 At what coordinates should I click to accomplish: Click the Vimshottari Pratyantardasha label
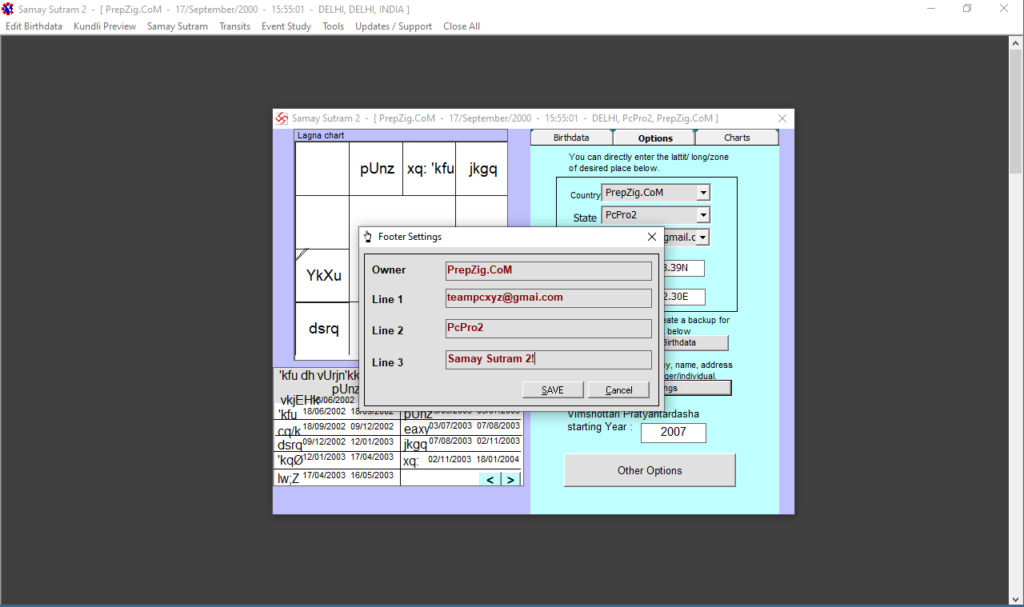click(633, 414)
